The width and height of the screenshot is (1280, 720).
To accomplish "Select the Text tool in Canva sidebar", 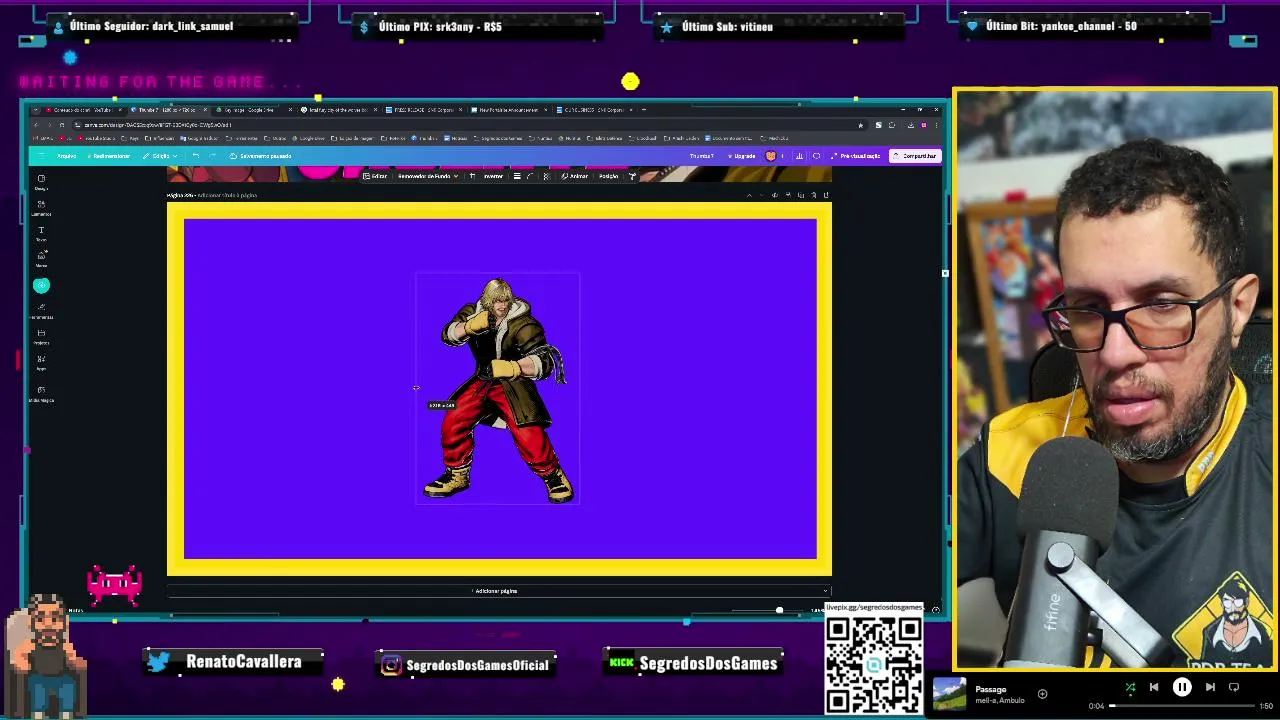I will coord(41,234).
